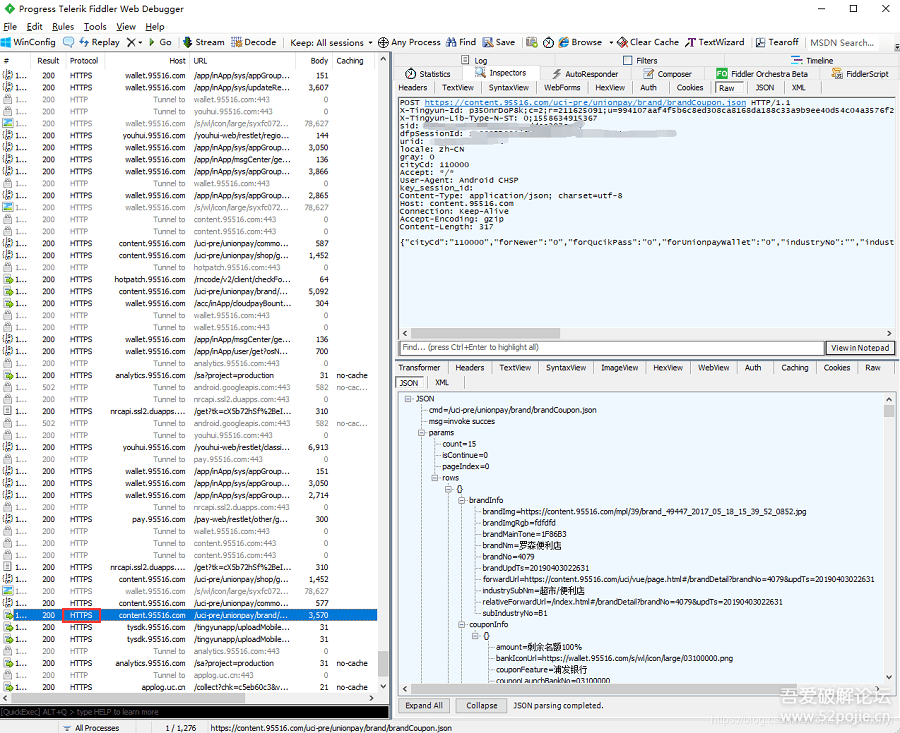Sort sessions by Host column header

pos(147,61)
